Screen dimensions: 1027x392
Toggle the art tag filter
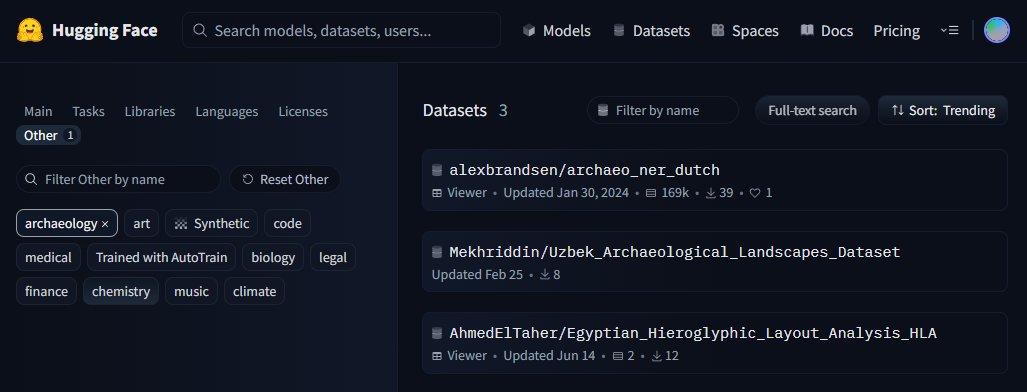(x=141, y=224)
